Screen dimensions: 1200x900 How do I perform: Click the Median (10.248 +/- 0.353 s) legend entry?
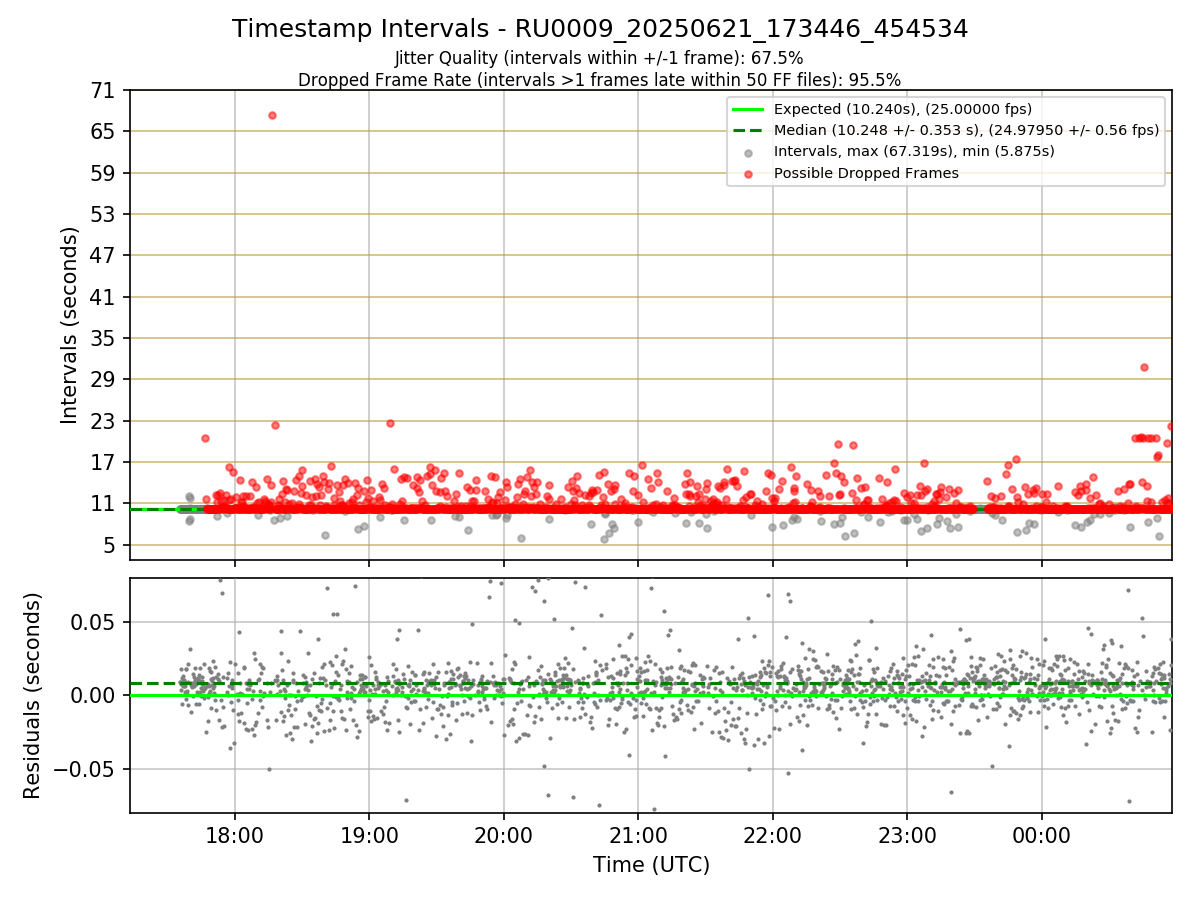966,130
